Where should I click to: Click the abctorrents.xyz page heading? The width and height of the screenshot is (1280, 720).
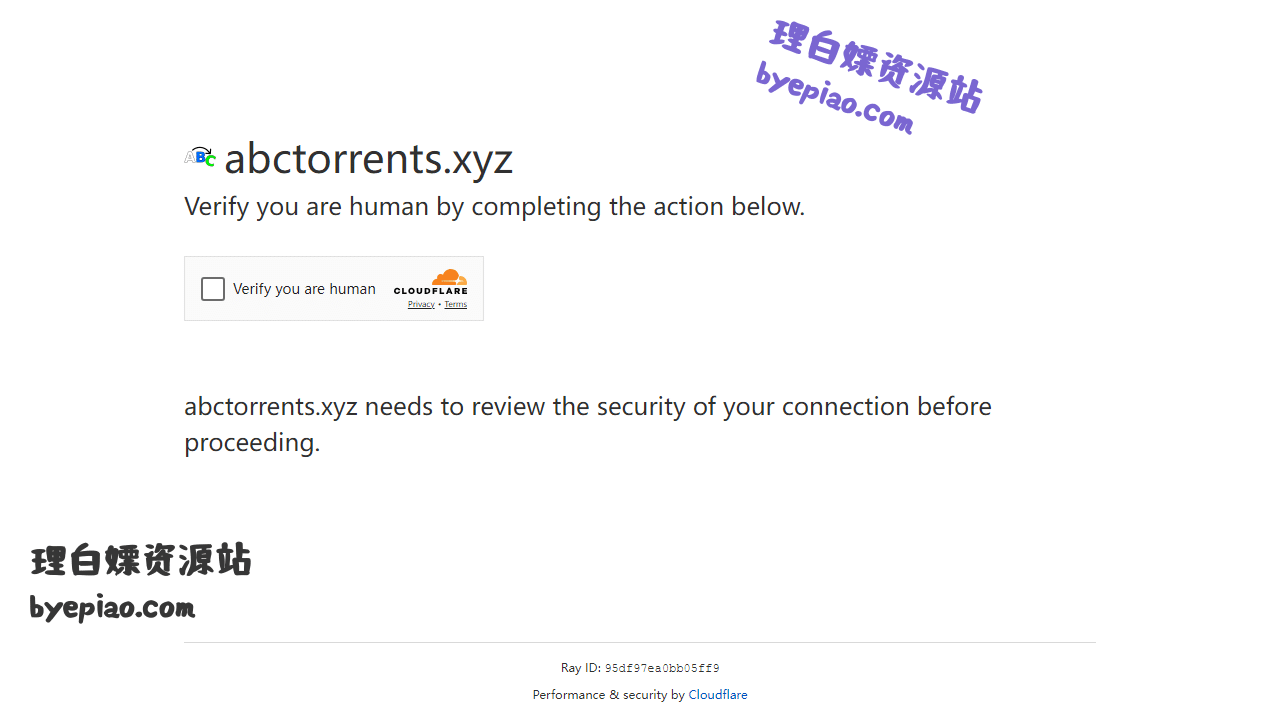click(369, 158)
